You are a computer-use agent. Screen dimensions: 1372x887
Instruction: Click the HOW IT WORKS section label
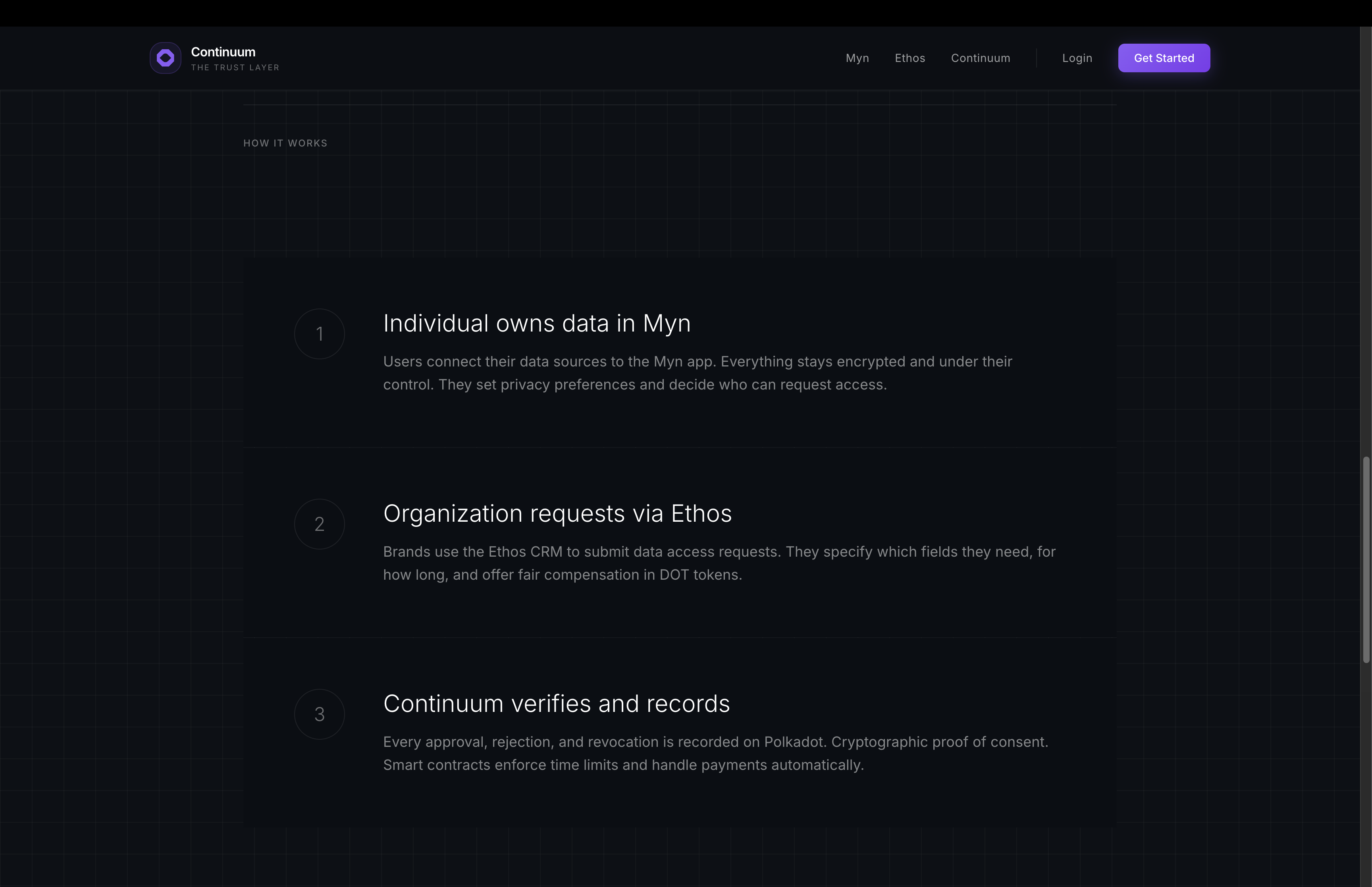(x=285, y=143)
